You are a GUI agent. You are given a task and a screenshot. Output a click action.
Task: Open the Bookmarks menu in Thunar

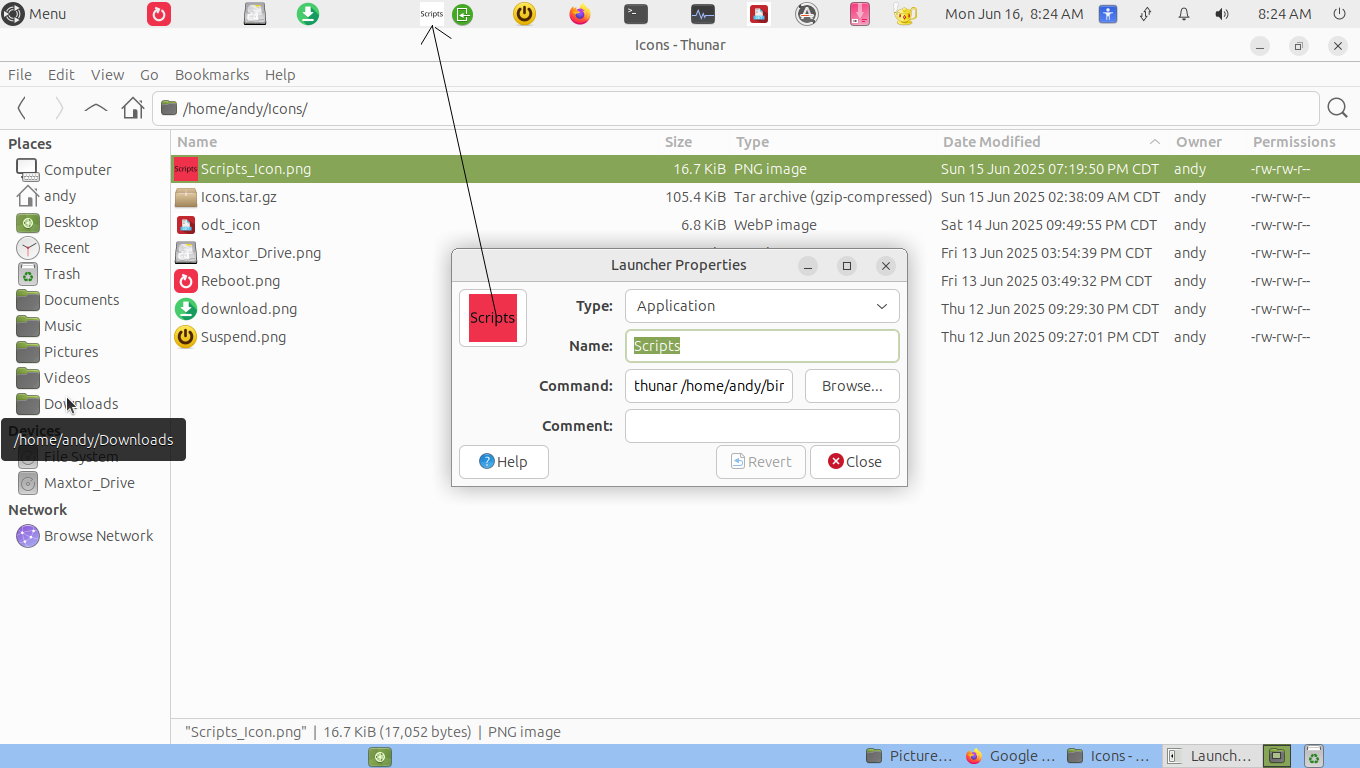[x=212, y=75]
